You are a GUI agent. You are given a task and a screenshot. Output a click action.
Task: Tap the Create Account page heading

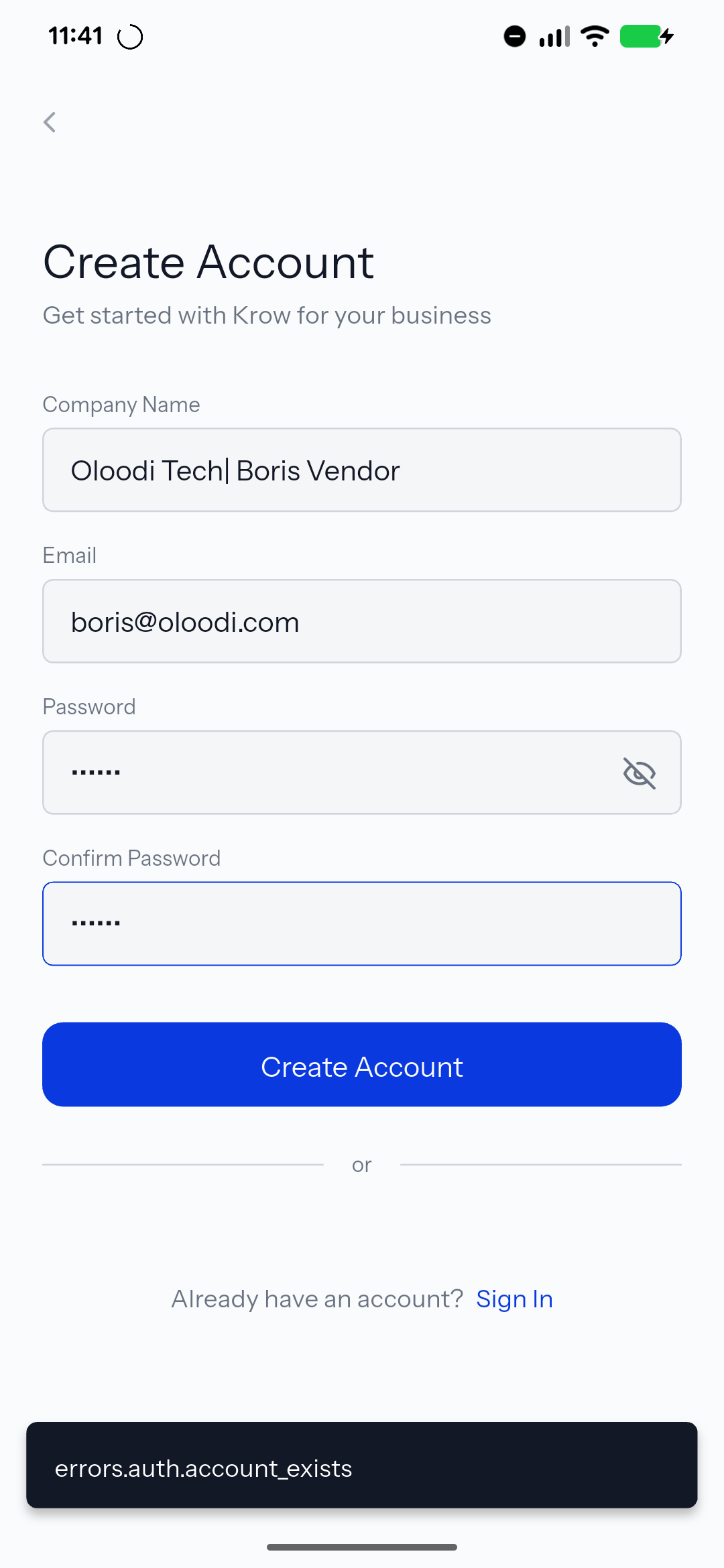[208, 262]
